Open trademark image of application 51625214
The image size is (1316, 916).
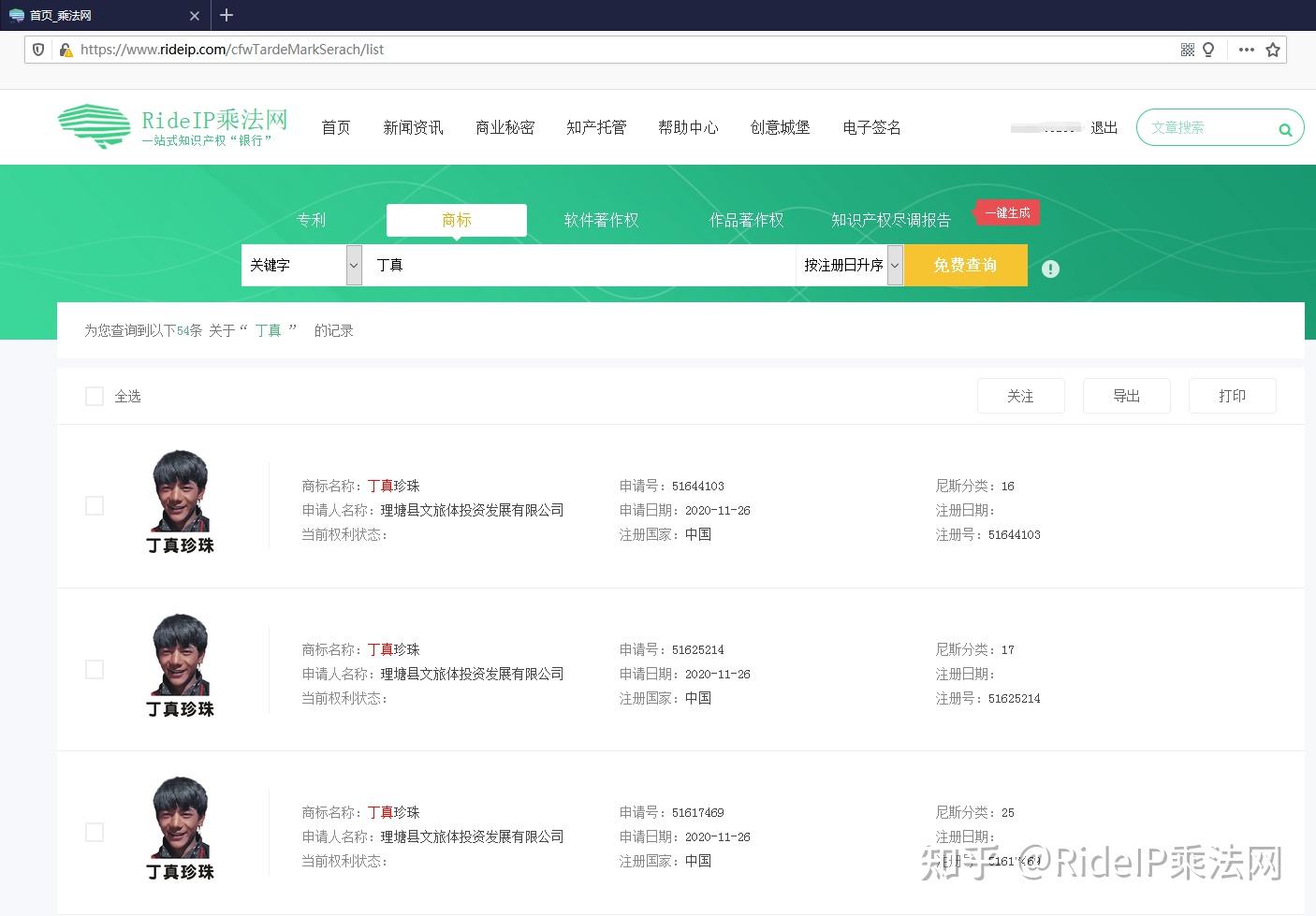181,666
